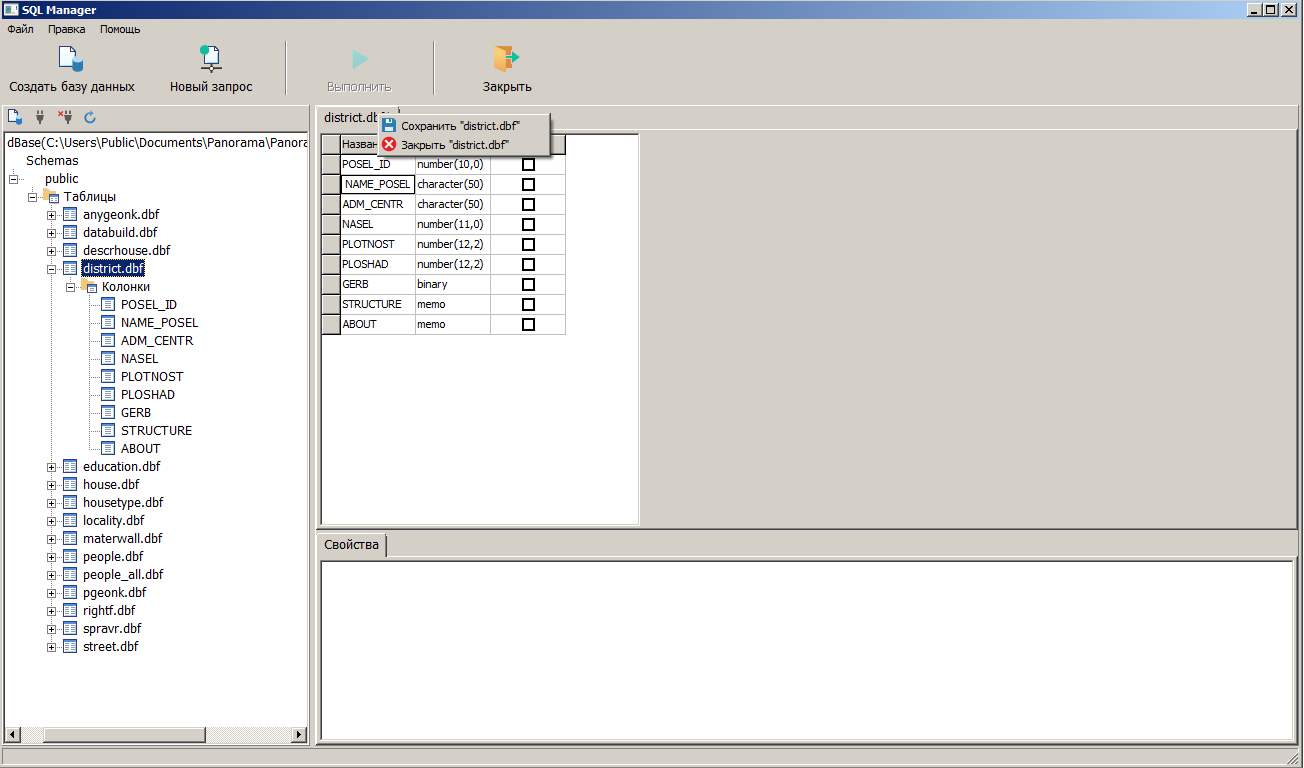1304x768 pixels.
Task: Open a new query from the toolbar
Action: click(210, 60)
